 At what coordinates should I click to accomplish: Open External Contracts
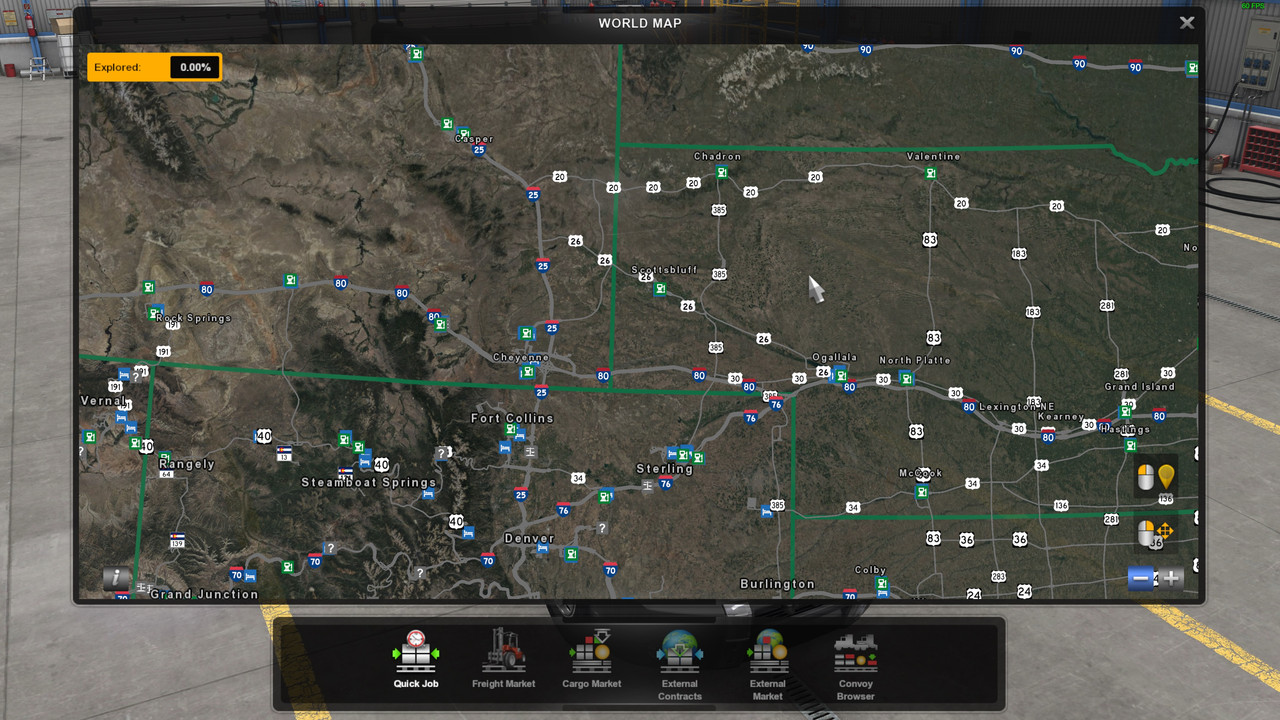coord(680,666)
